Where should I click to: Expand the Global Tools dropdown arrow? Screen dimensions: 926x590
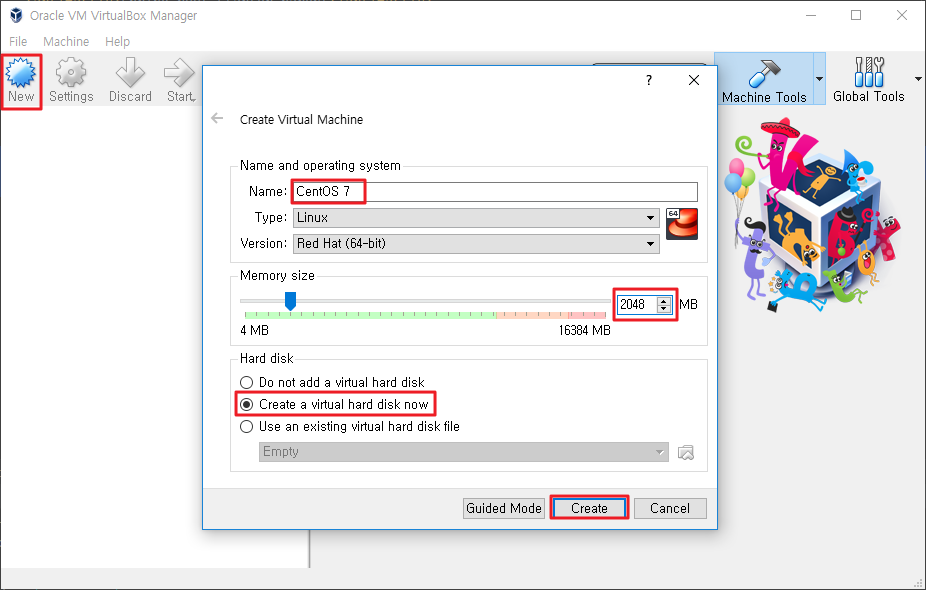coord(918,79)
